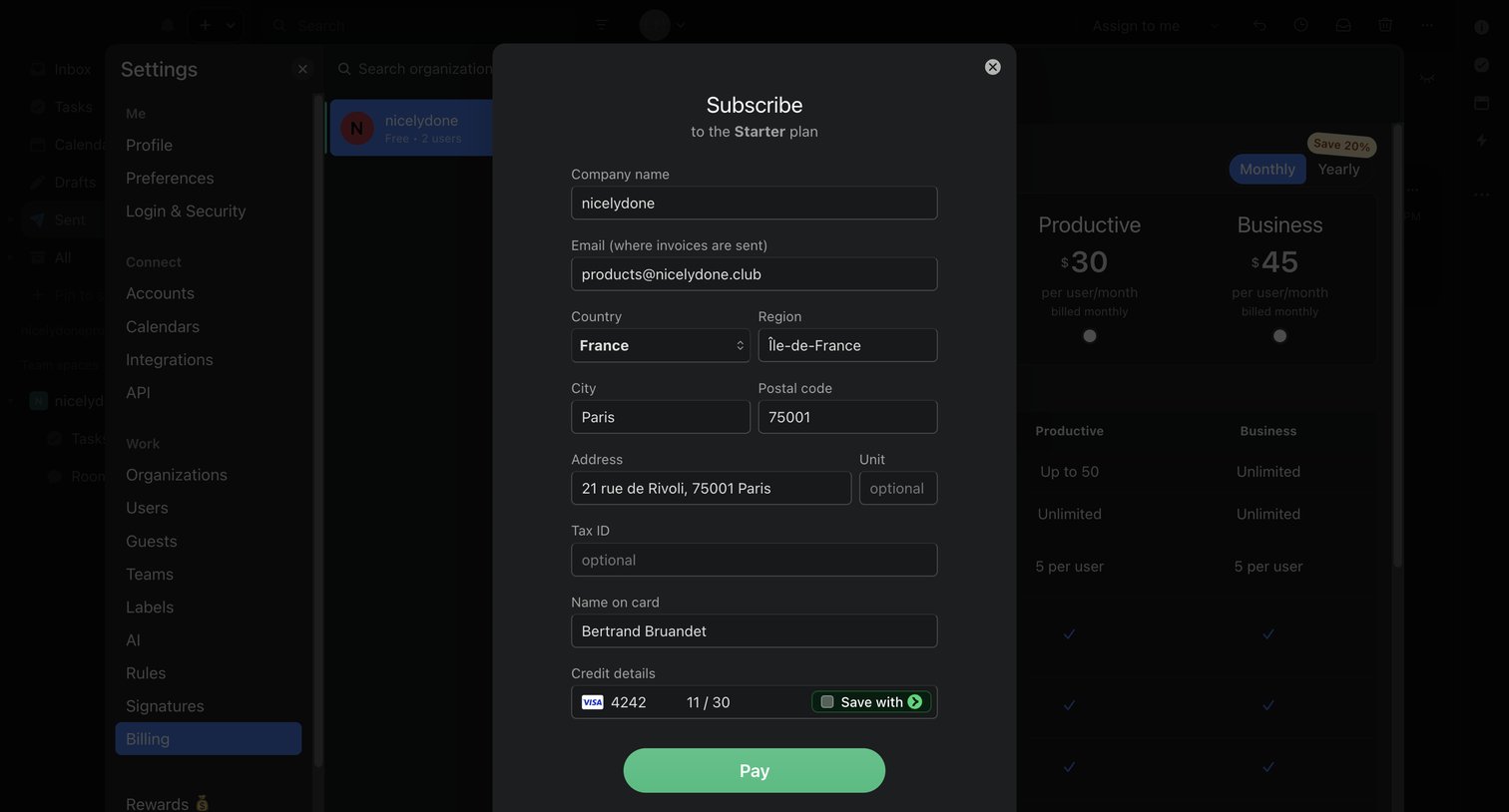Viewport: 1509px width, 812px height.
Task: Close the Settings panel X icon
Action: pyautogui.click(x=302, y=69)
